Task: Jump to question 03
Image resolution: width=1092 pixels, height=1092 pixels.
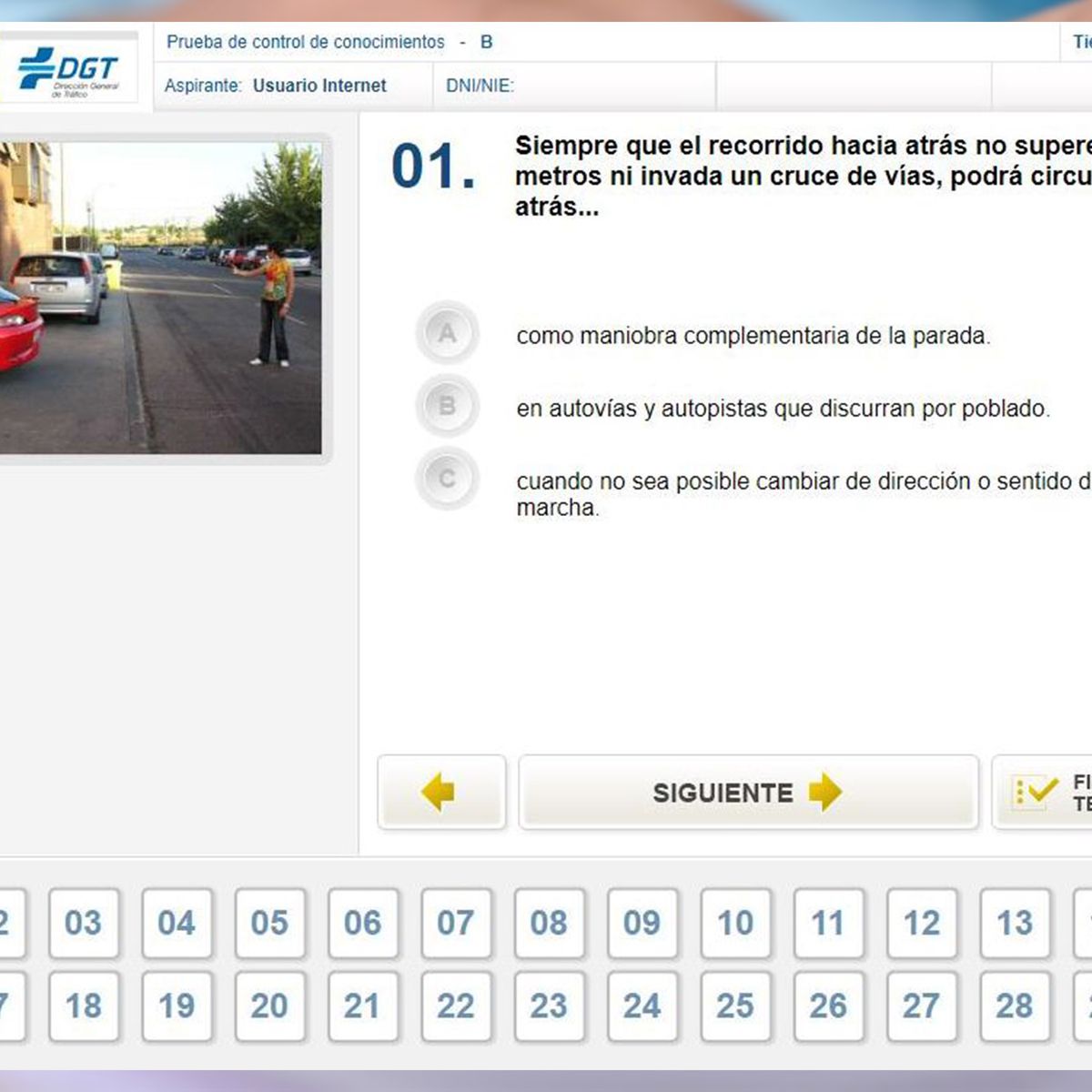Action: [84, 923]
